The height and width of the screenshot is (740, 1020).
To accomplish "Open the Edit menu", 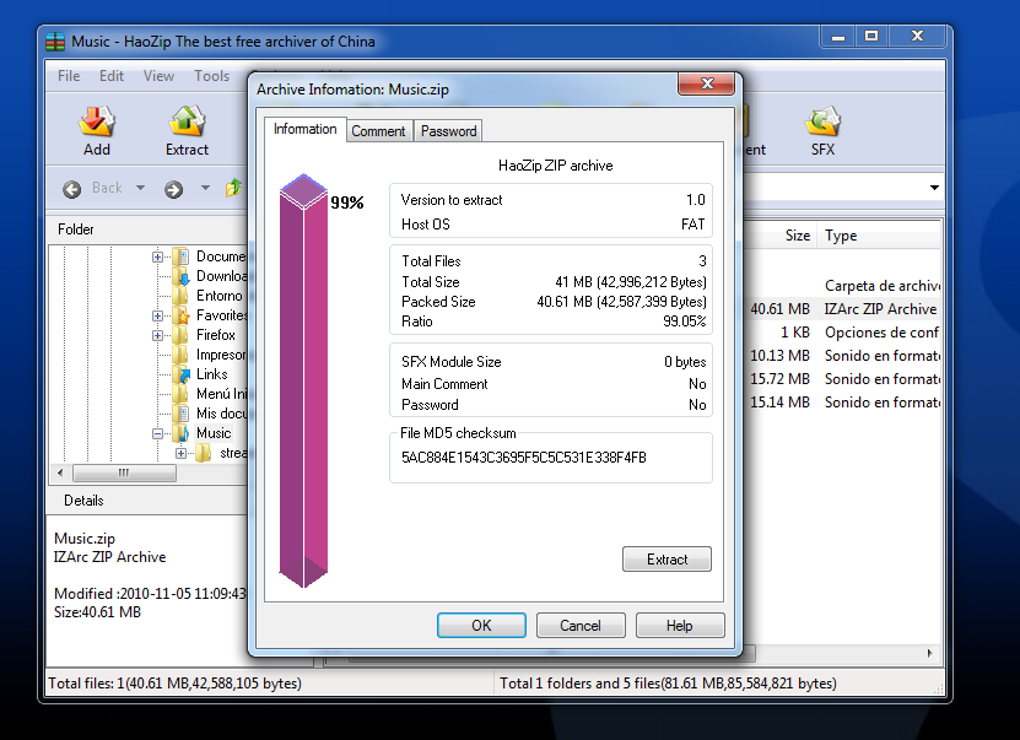I will (111, 76).
